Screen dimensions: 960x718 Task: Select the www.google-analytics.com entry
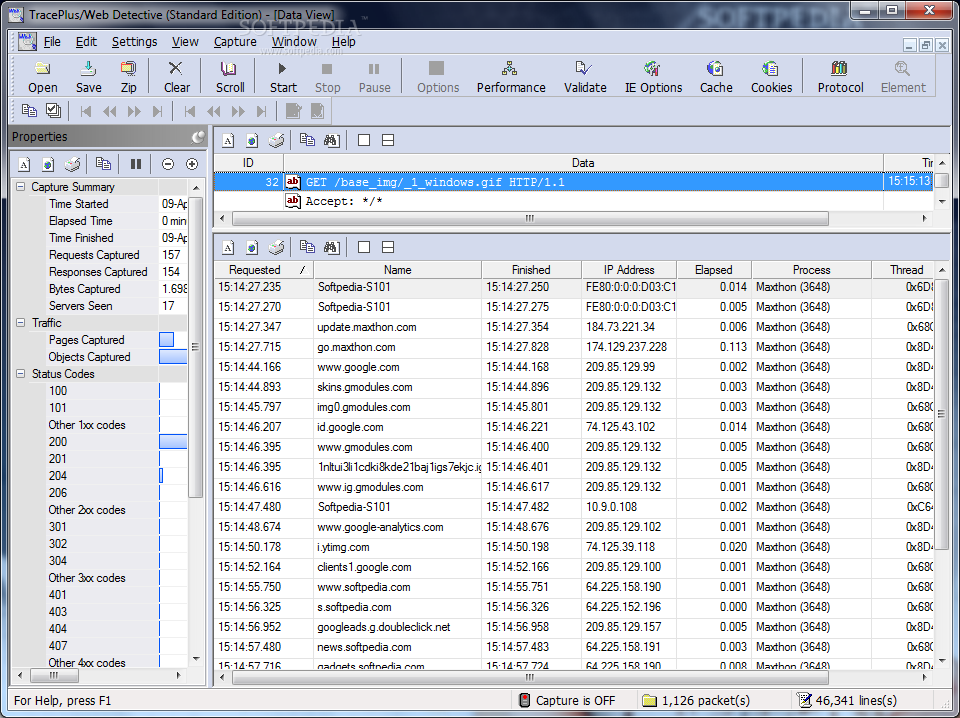tap(574, 527)
